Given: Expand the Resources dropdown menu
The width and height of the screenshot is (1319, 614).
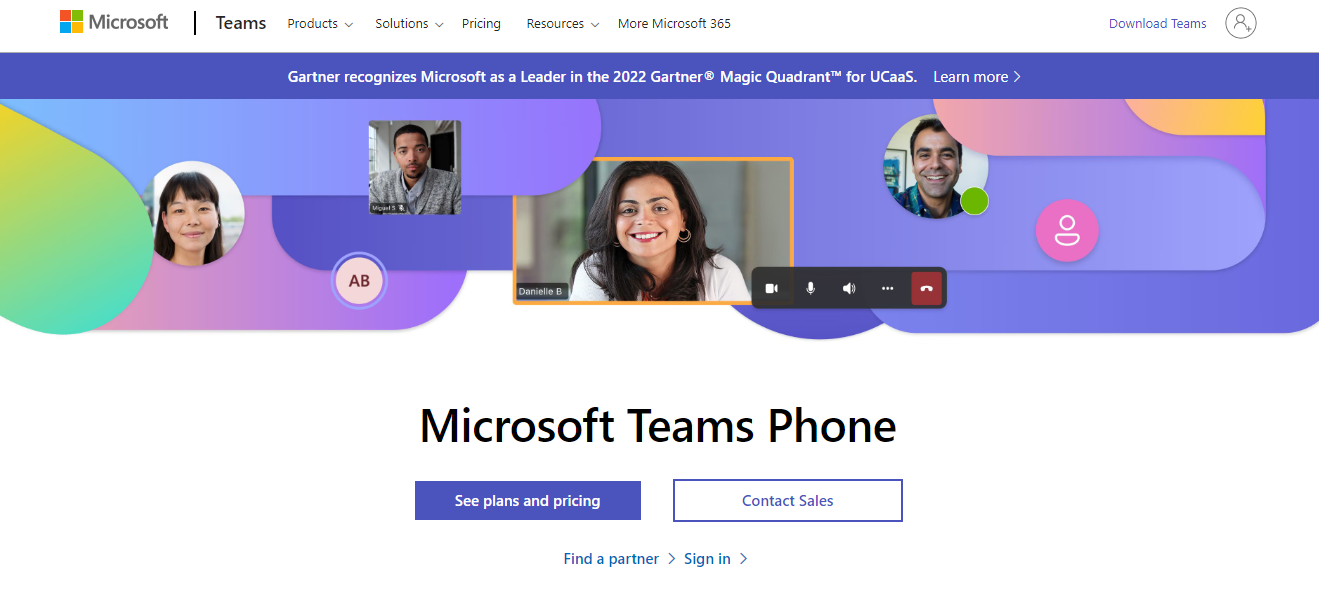Looking at the screenshot, I should 563,23.
